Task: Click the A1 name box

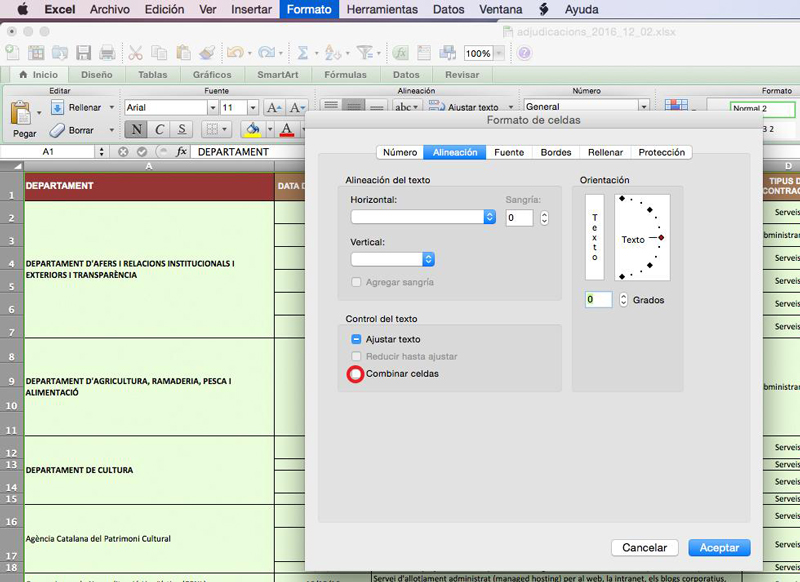Action: coord(48,151)
